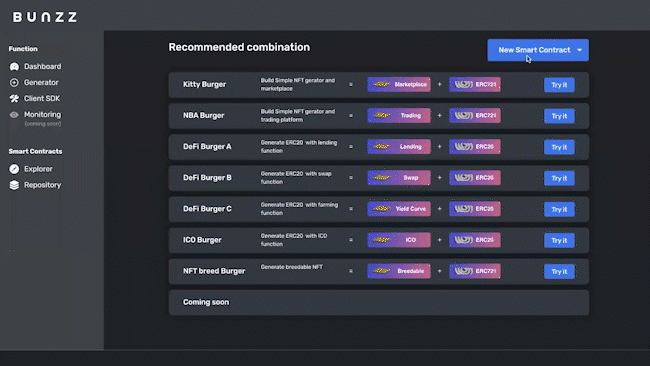This screenshot has width=650, height=366.
Task: Click the Recommended combination heading
Action: [239, 47]
